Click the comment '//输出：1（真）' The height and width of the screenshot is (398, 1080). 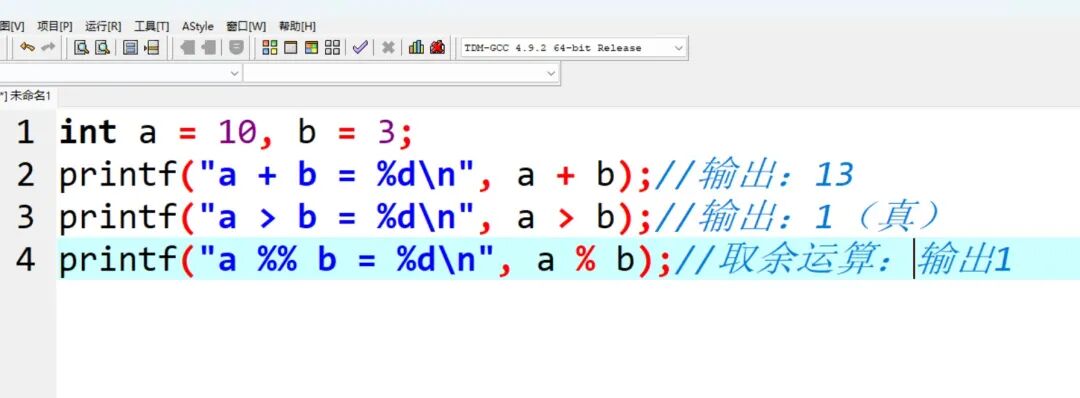click(798, 218)
